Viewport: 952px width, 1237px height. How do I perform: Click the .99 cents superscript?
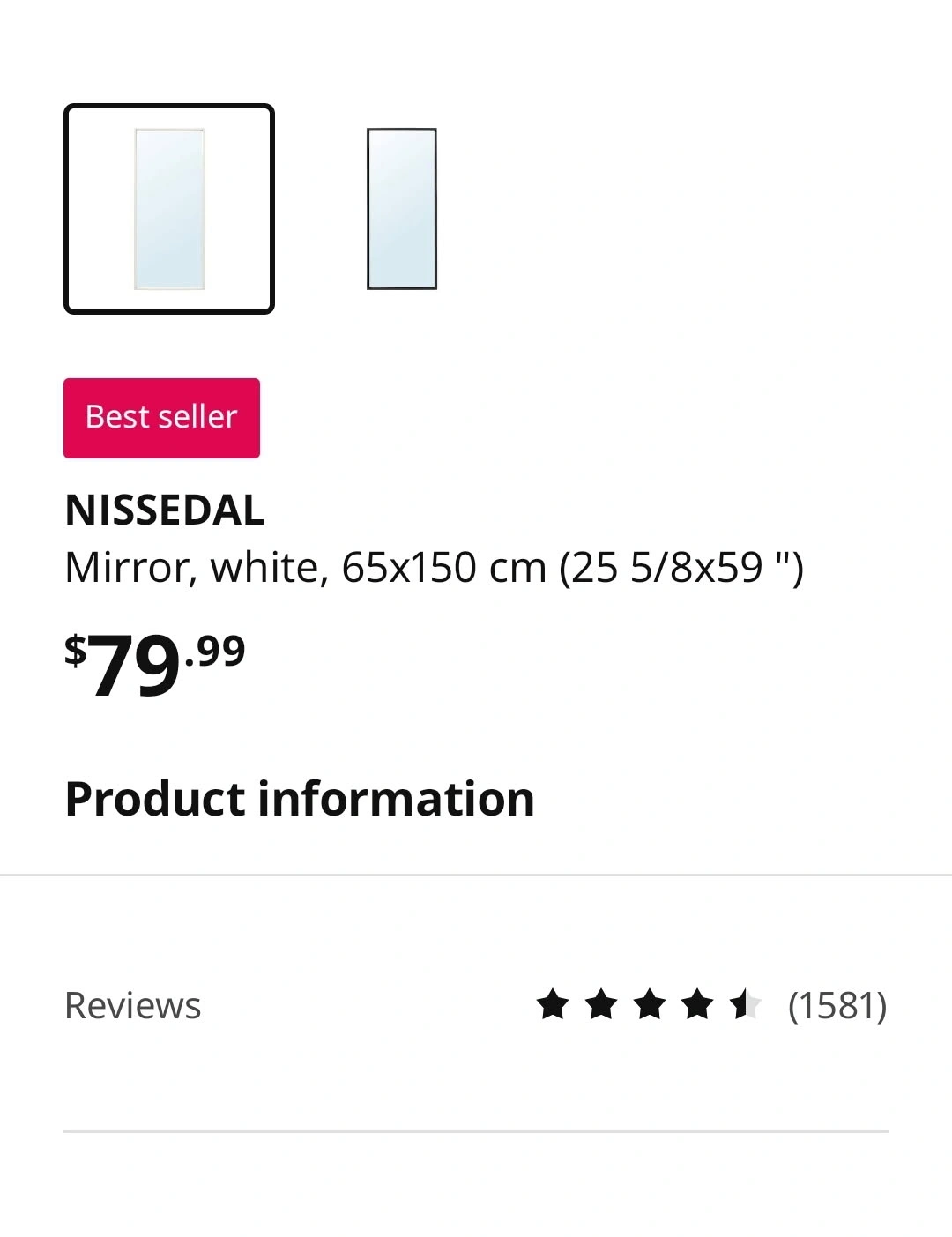click(x=215, y=652)
